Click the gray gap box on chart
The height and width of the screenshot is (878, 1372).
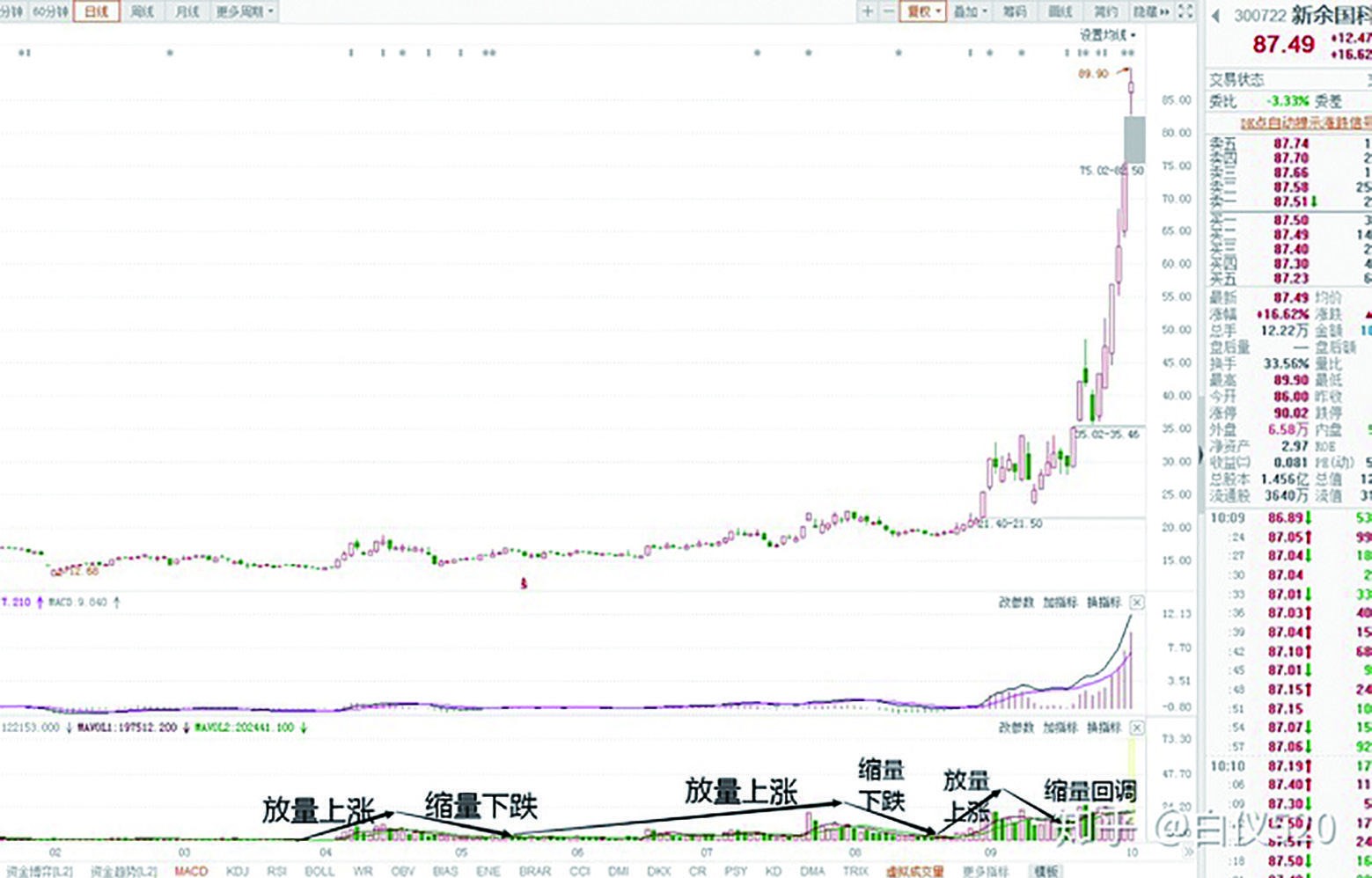tap(1134, 139)
